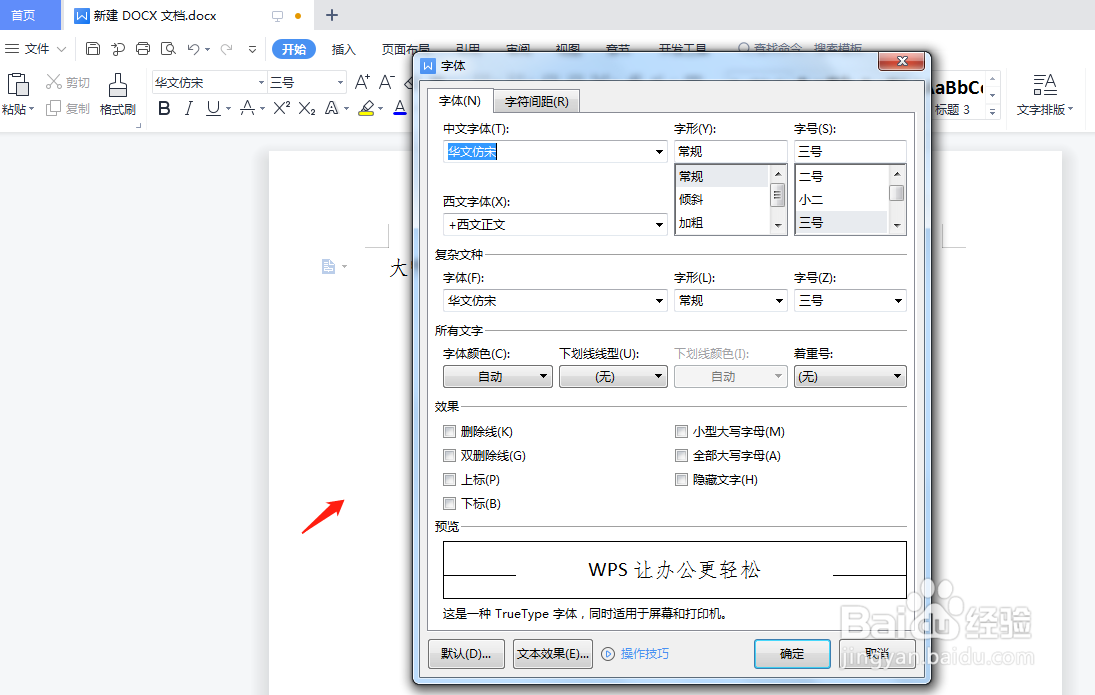This screenshot has height=695, width=1095.
Task: Open the 中文字体 font dropdown
Action: 658,151
